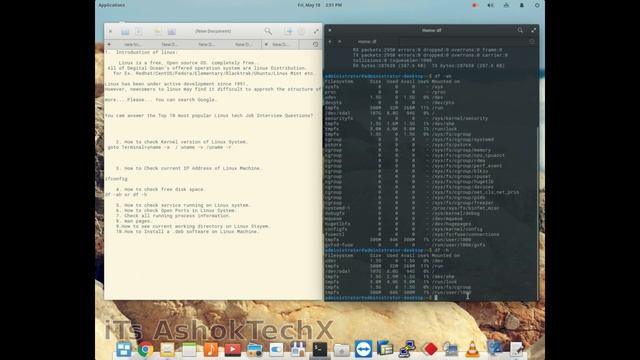Add a new tab in the text editor
The image size is (640, 360).
tap(109, 44)
